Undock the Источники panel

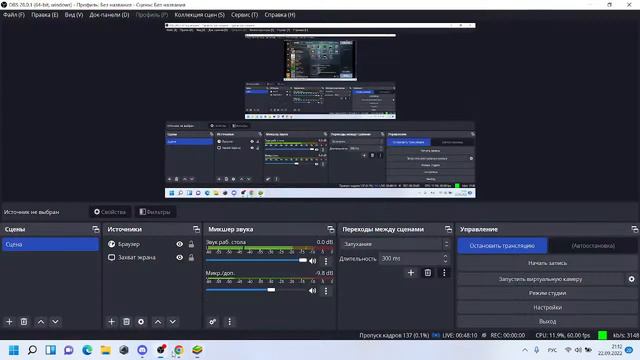196,229
